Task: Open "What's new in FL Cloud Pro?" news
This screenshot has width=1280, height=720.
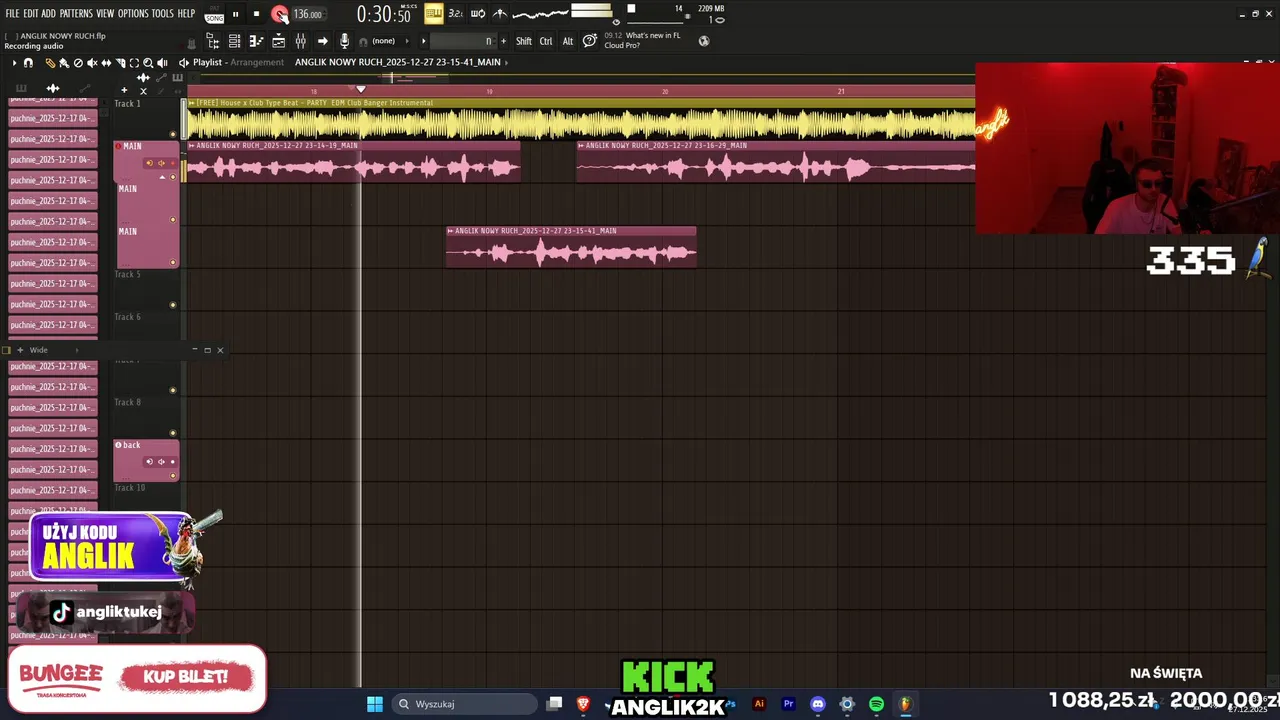Action: (x=642, y=41)
